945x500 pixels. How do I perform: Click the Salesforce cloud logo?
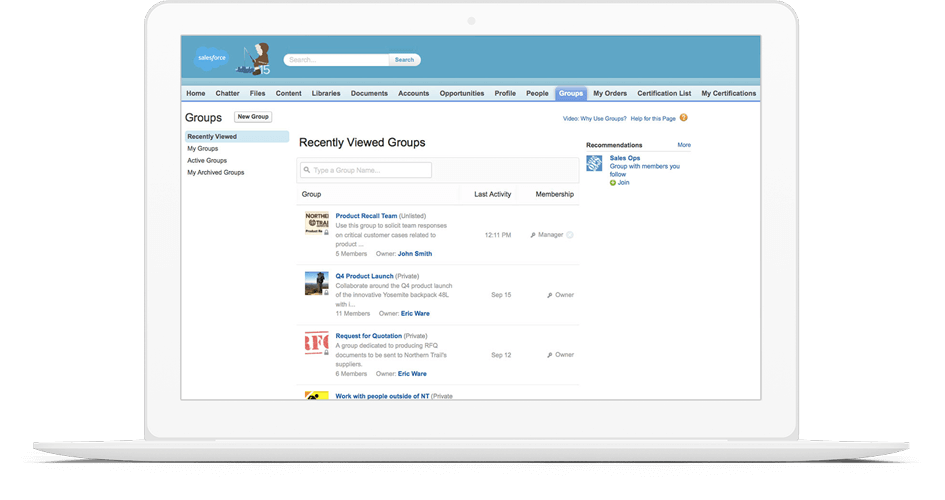[211, 58]
